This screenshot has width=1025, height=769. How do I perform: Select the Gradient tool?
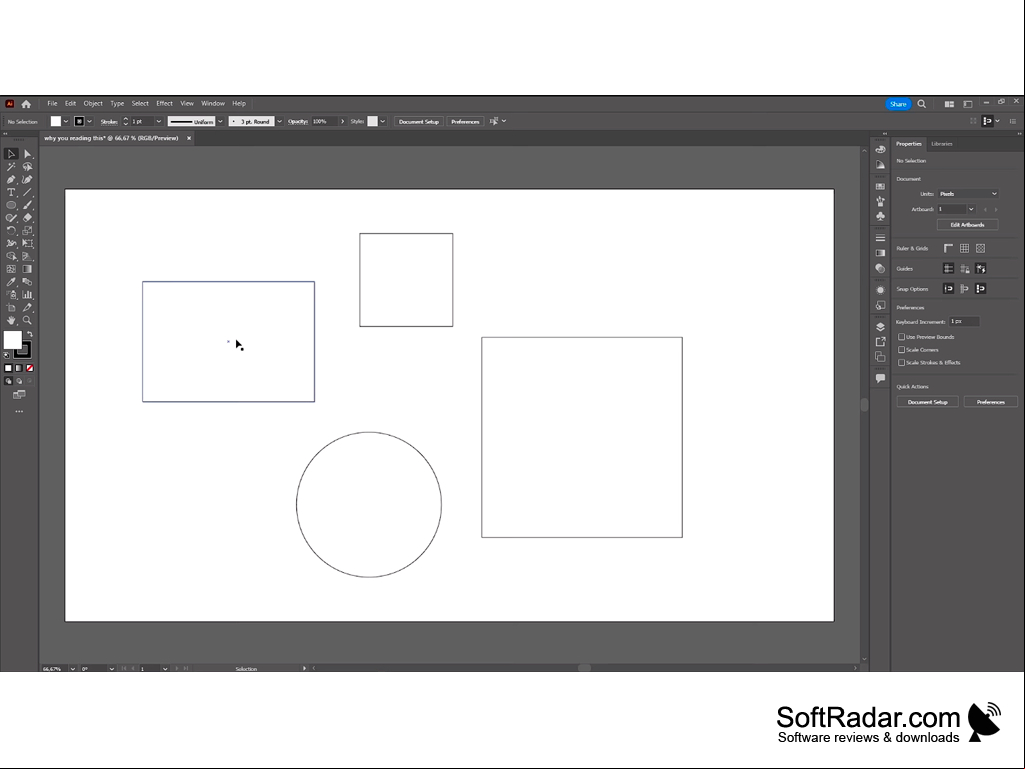pos(27,269)
